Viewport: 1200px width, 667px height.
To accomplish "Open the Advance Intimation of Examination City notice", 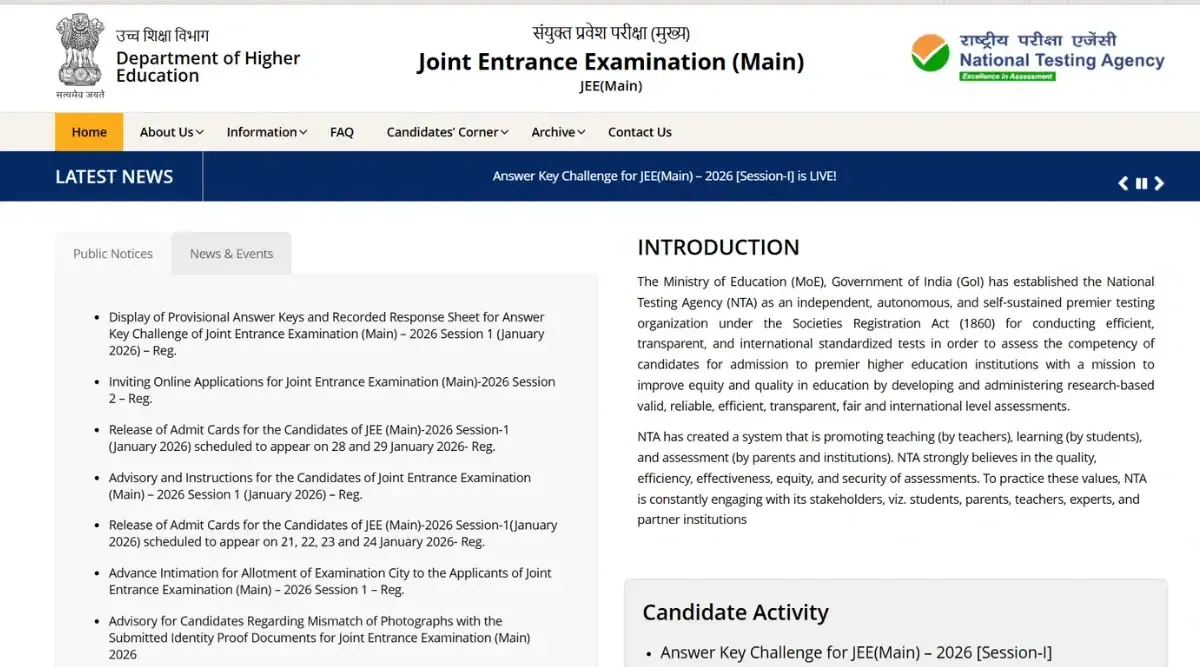I will pyautogui.click(x=330, y=581).
